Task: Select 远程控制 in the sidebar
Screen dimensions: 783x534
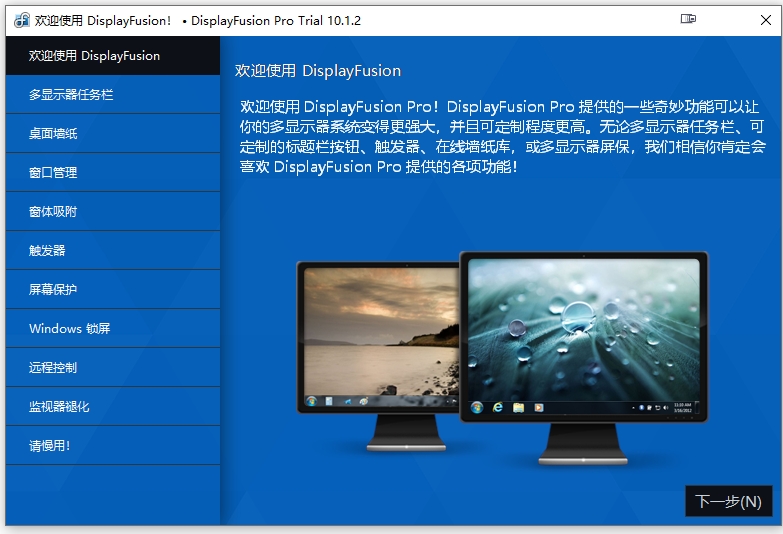Action: coord(112,368)
